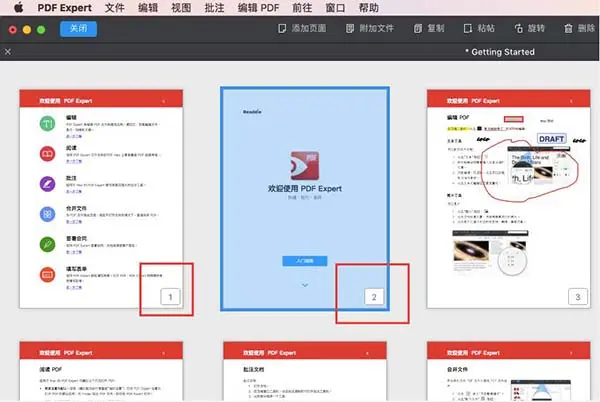Viewport: 600px width, 402px height.
Task: Select the 批注文档 page thumbnail
Action: [305, 371]
